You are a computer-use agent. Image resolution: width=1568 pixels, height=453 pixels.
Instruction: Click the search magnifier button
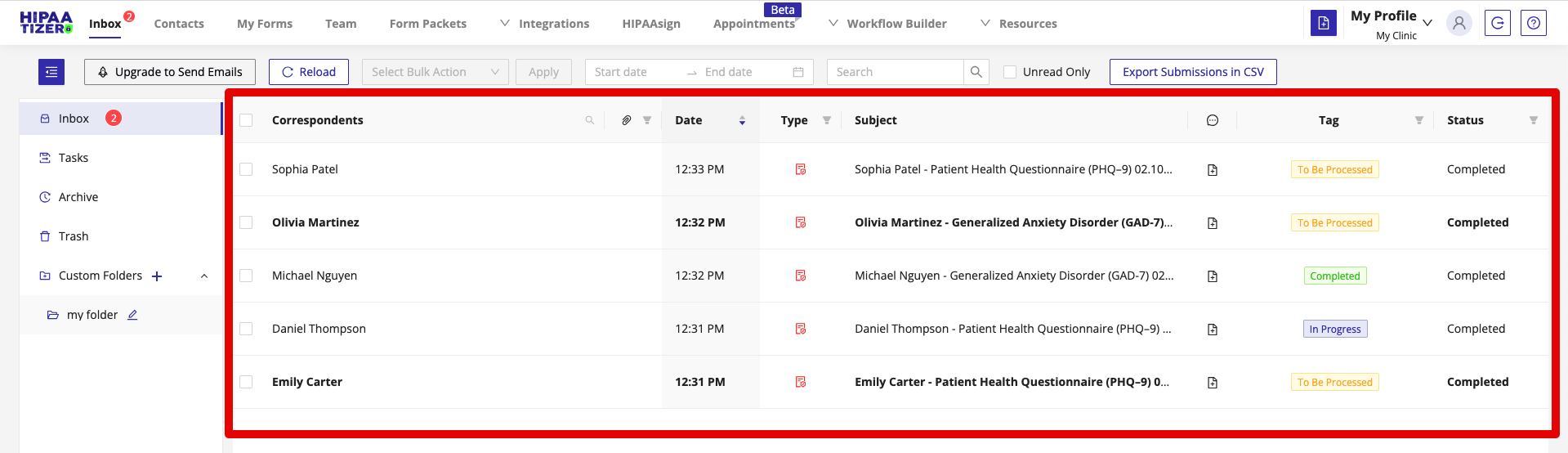(976, 72)
